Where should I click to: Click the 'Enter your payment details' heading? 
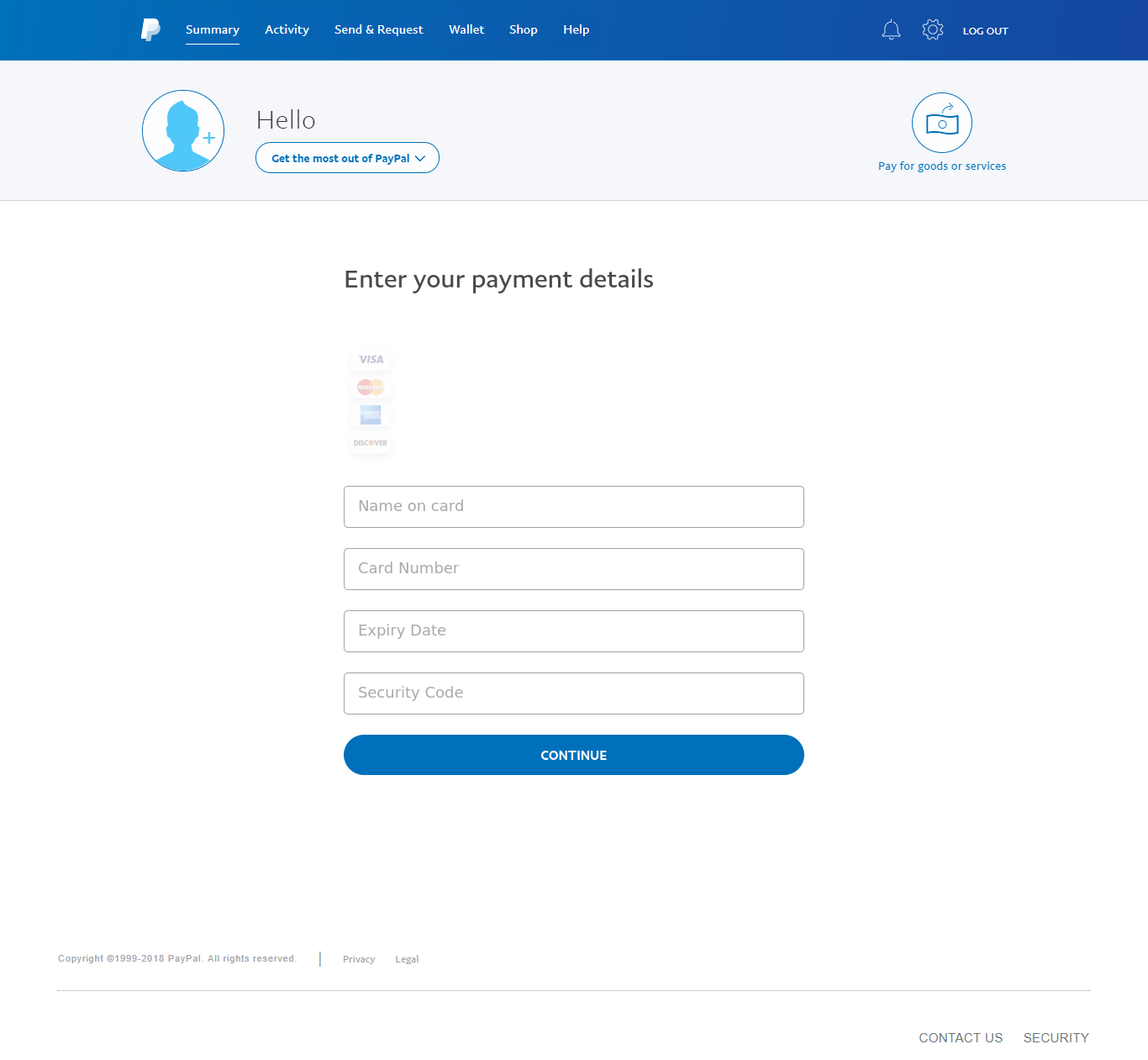pyautogui.click(x=499, y=280)
